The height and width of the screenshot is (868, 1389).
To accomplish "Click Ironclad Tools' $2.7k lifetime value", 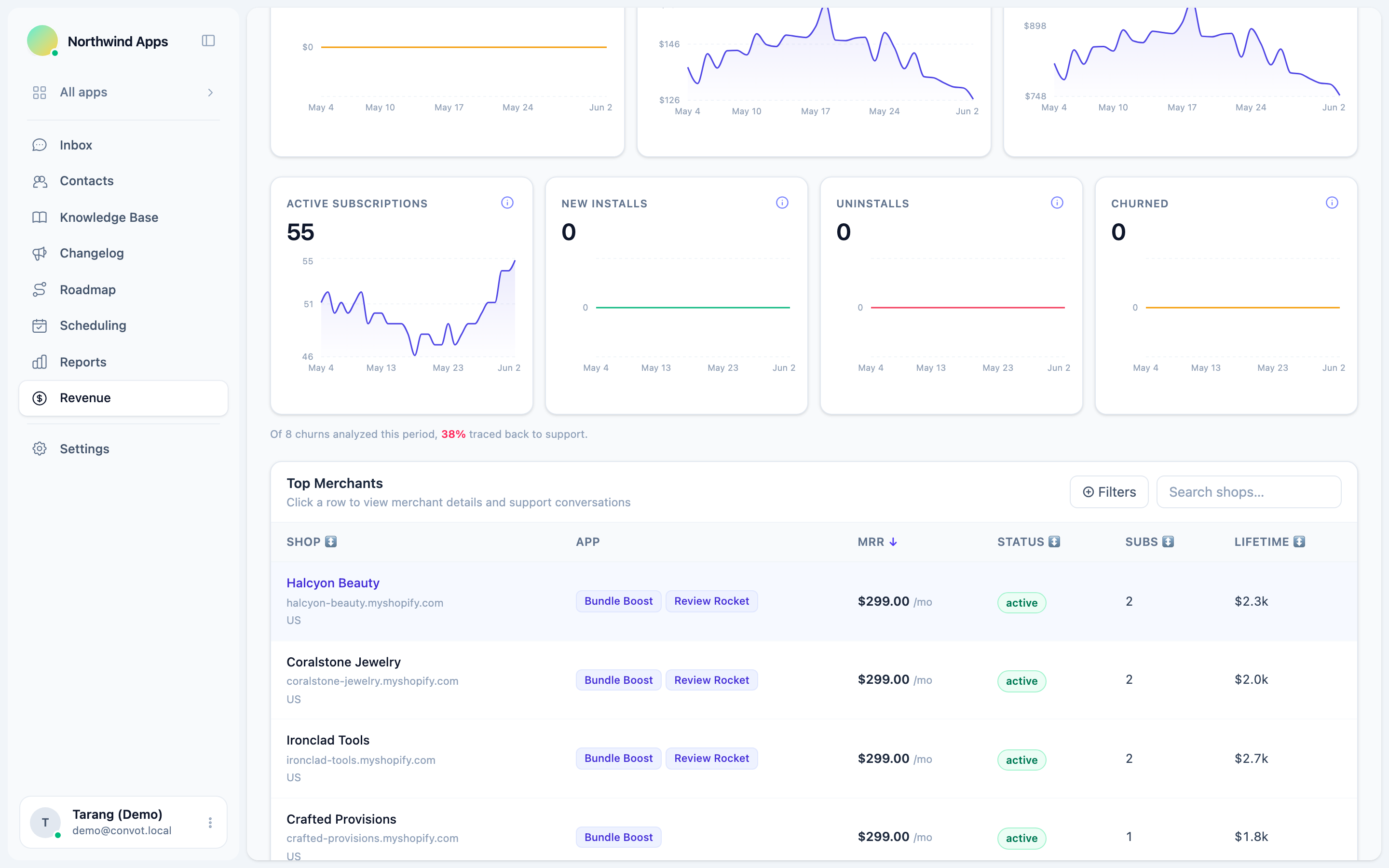I will click(x=1251, y=759).
